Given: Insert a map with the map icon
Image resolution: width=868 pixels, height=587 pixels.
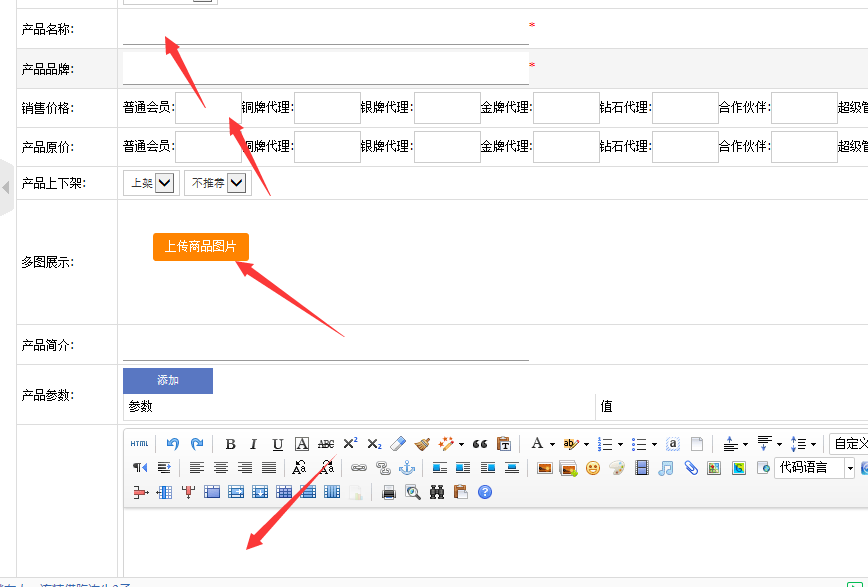Looking at the screenshot, I should click(x=714, y=468).
